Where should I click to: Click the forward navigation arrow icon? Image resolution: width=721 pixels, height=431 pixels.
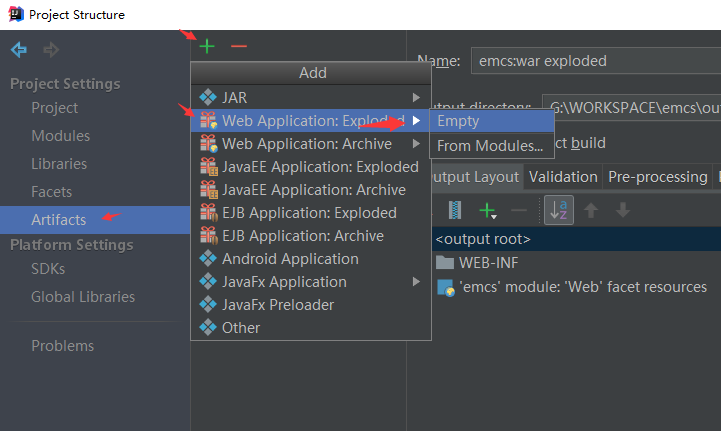51,49
